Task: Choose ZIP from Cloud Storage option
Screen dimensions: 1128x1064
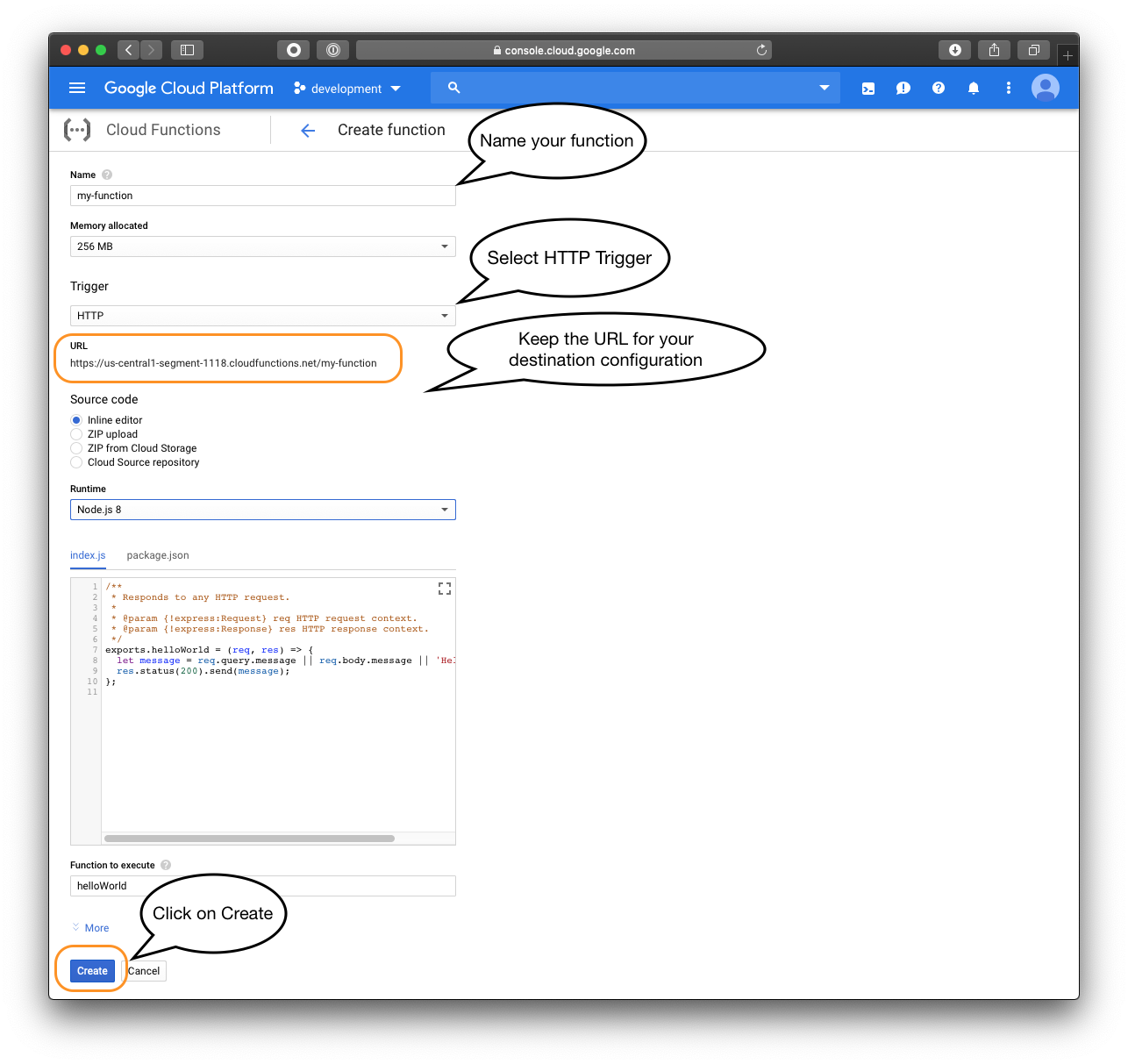Action: (77, 448)
